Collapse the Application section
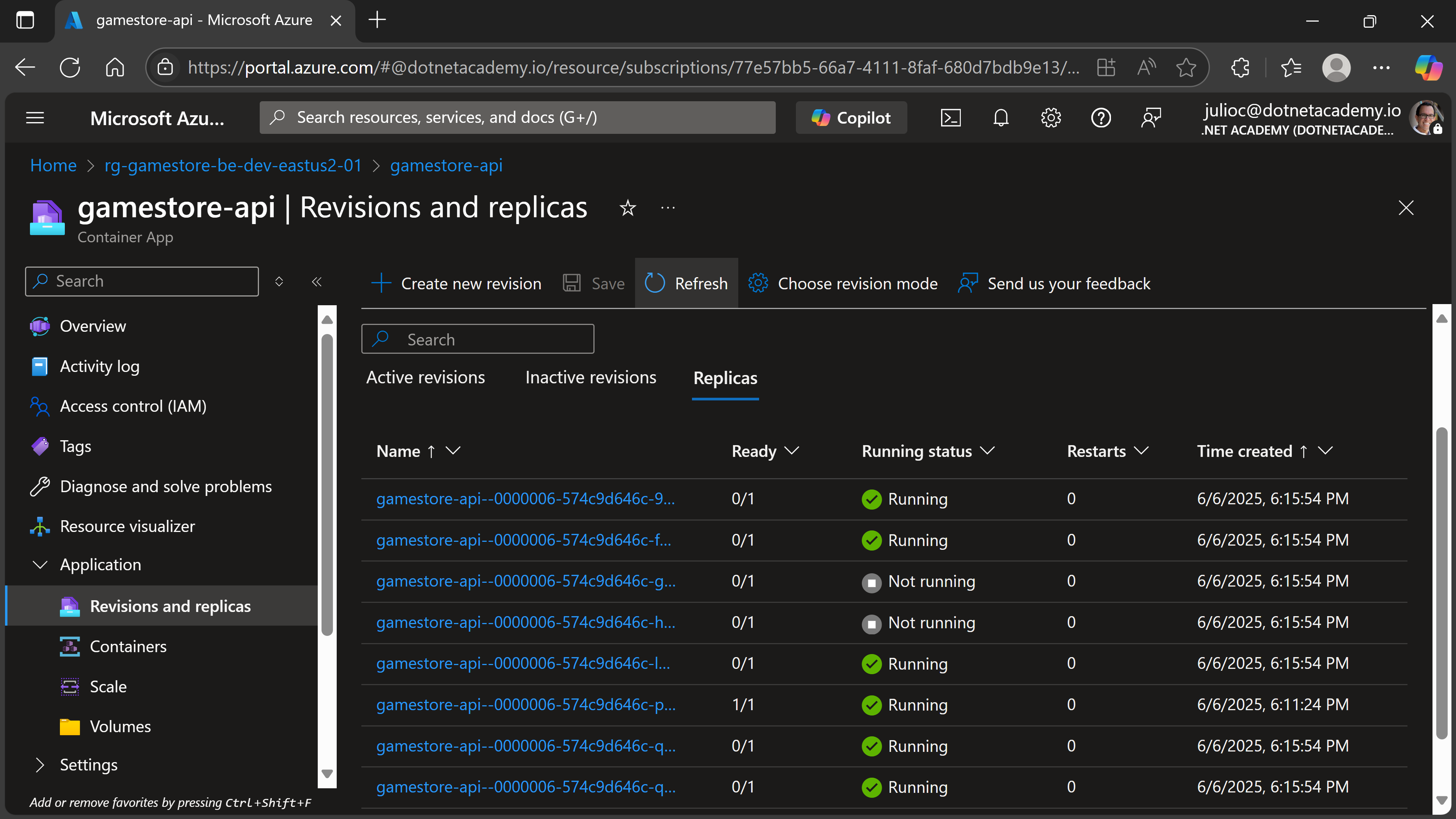This screenshot has height=819, width=1456. tap(40, 565)
